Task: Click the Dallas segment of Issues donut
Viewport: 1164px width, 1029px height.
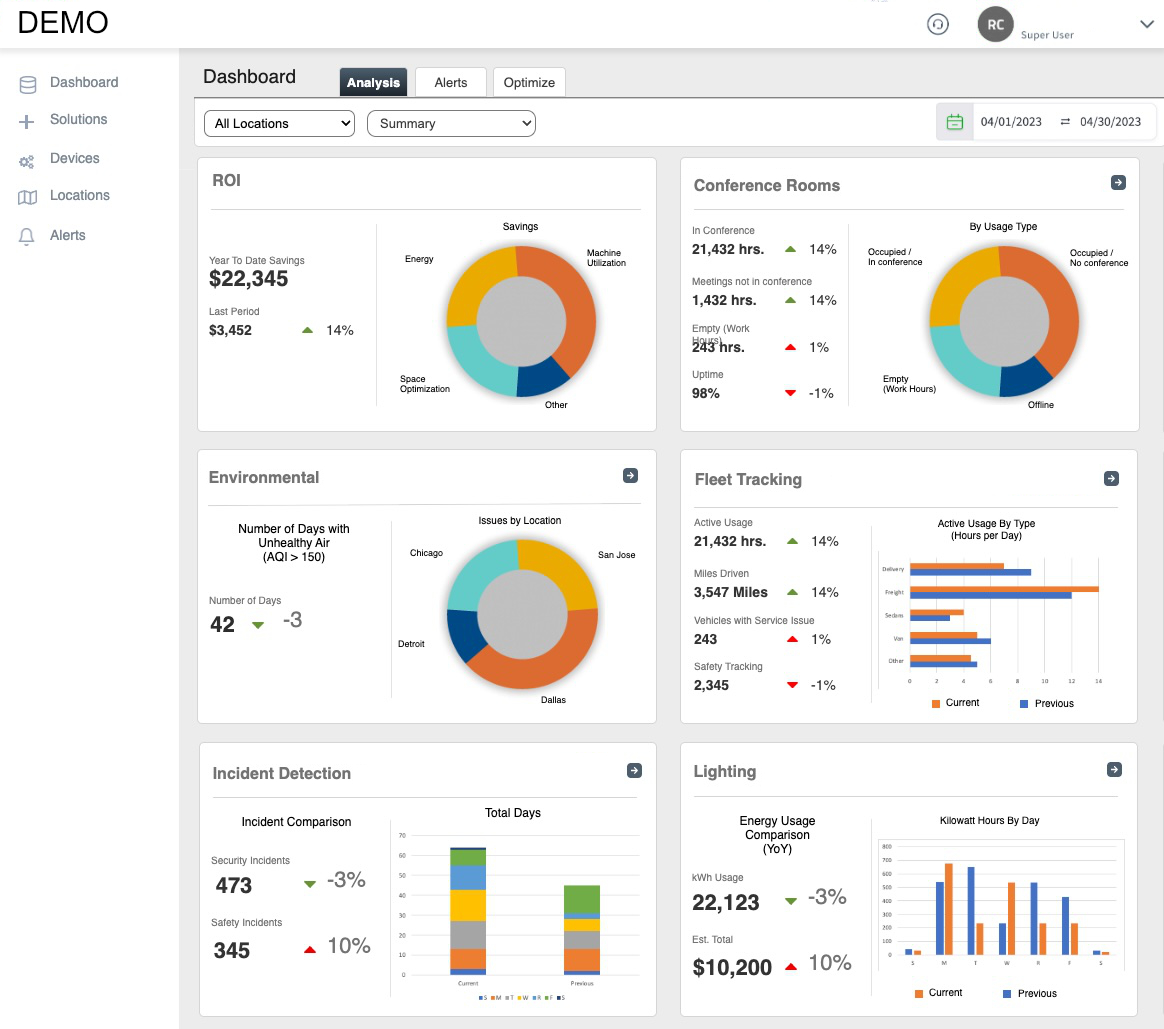Action: tap(541, 665)
